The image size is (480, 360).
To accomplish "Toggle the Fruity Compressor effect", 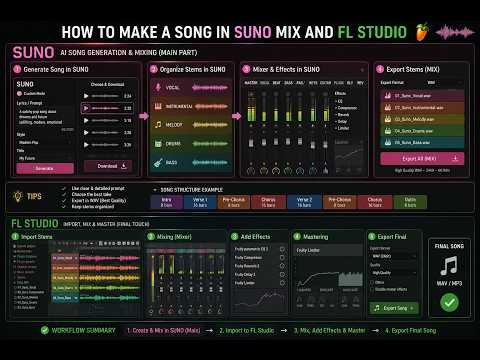I will tap(282, 257).
